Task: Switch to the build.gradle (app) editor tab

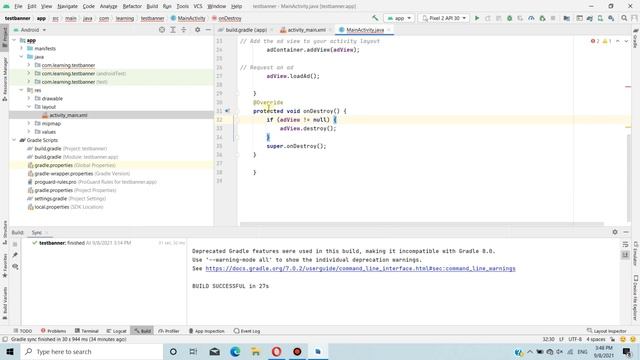Action: click(x=245, y=30)
